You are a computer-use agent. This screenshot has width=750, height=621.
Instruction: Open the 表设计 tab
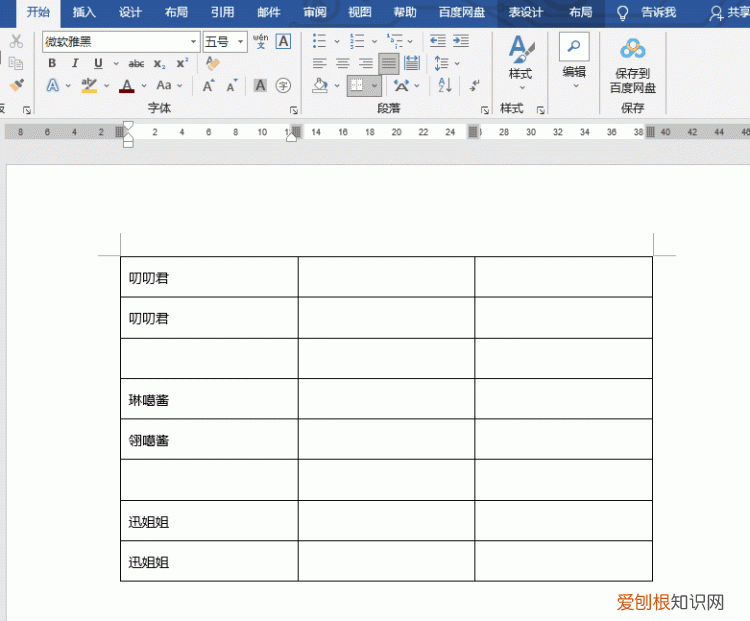click(526, 12)
